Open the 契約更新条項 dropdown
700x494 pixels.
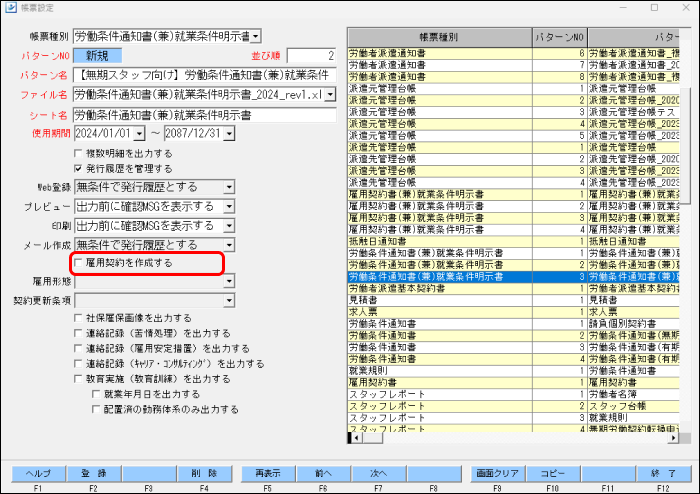(229, 301)
